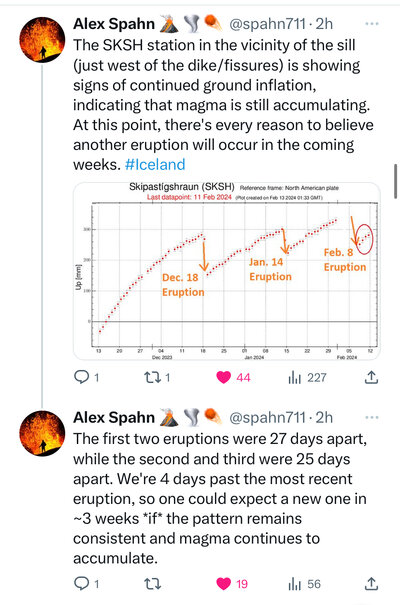Screen dimensions: 400x605
Task: Share the second tweet via share icon
Action: point(371,584)
